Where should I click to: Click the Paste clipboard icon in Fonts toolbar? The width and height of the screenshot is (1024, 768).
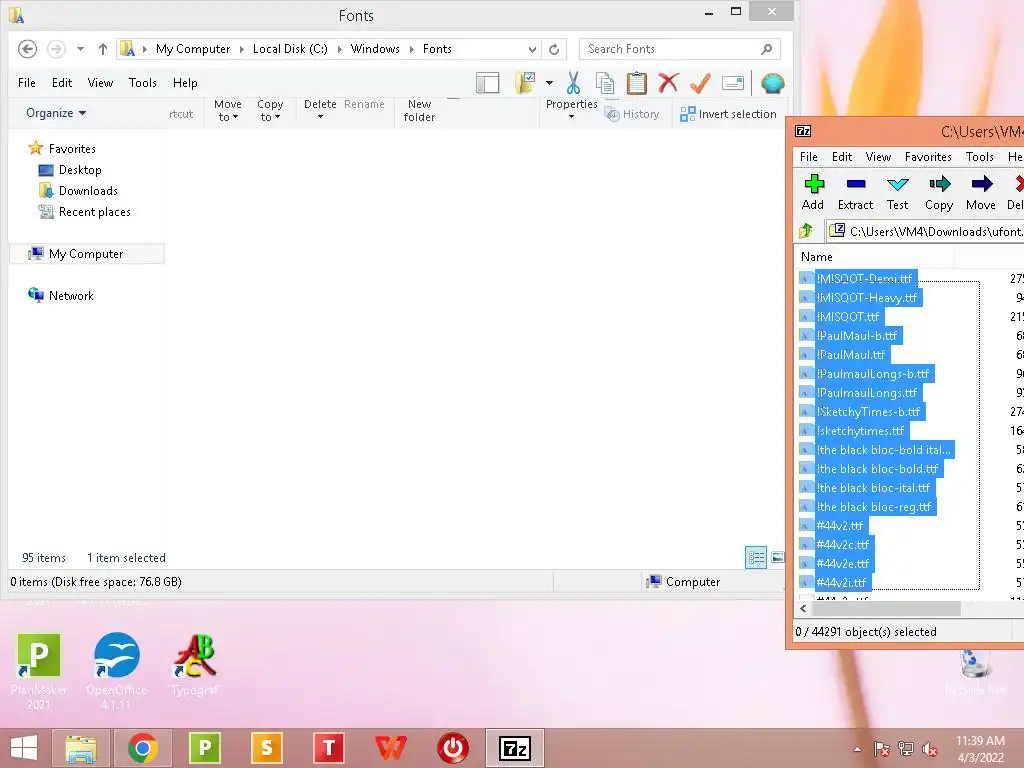tap(636, 83)
